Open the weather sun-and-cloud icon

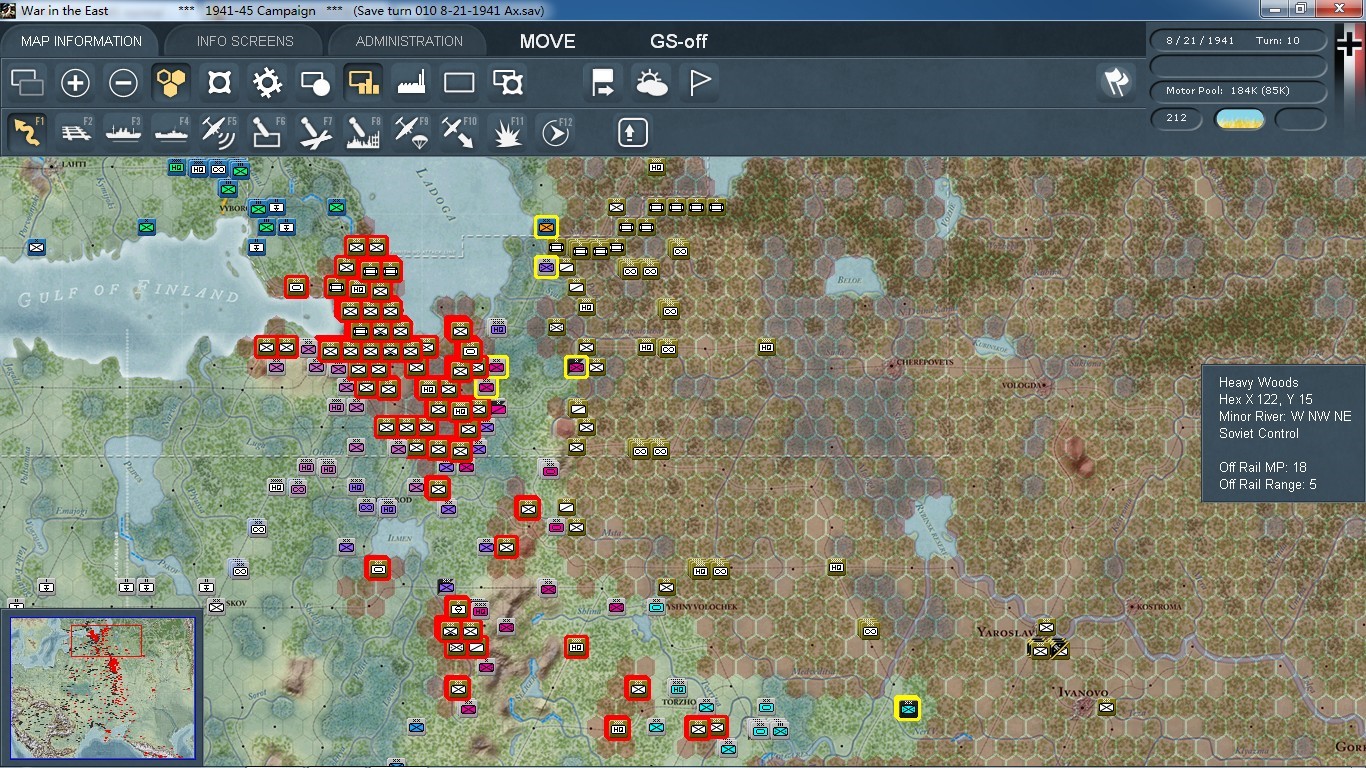tap(651, 83)
